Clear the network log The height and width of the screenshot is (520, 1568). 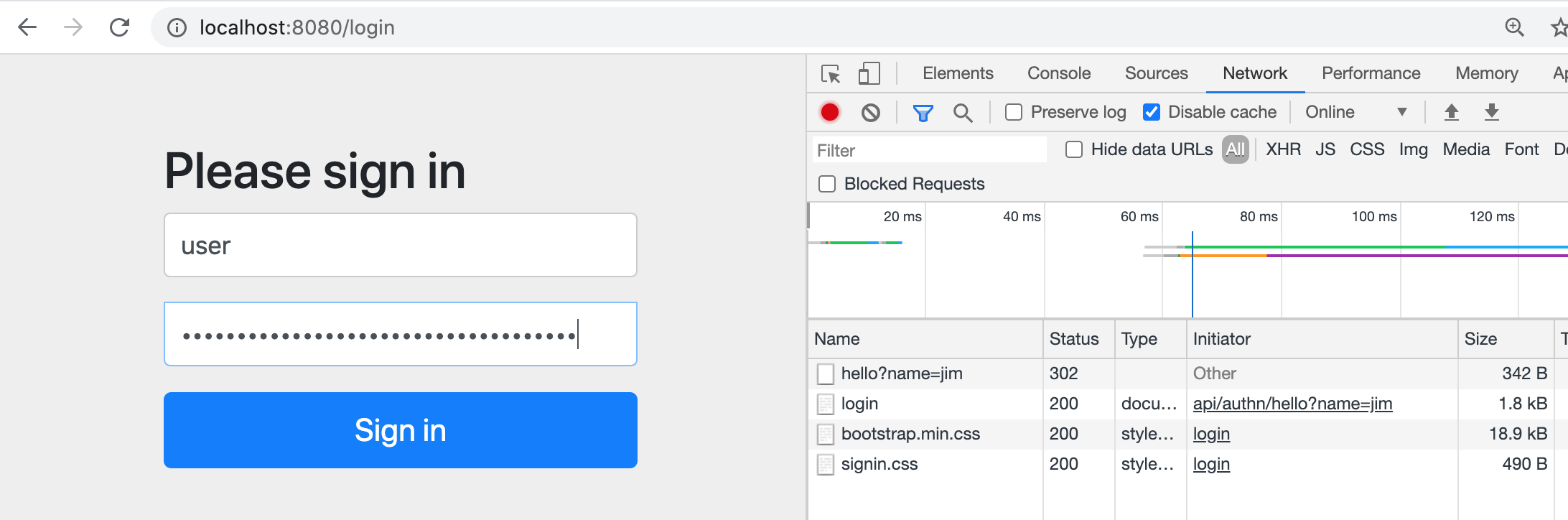(871, 112)
